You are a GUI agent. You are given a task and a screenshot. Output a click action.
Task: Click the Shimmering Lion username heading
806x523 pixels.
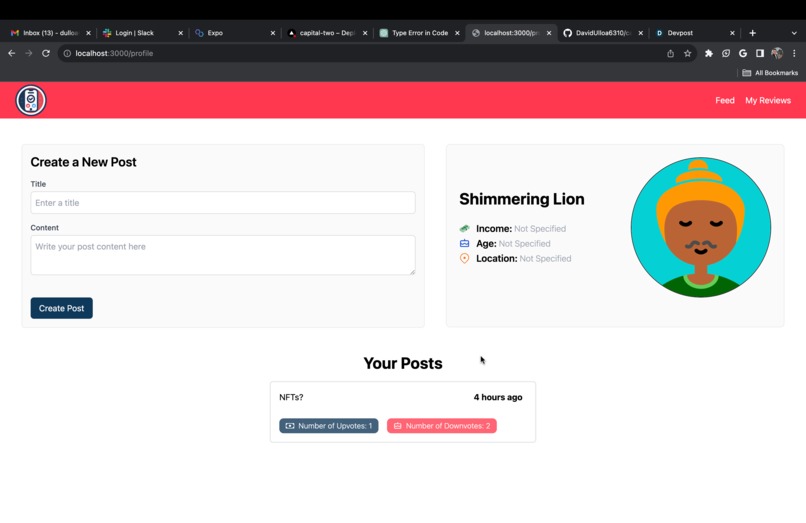522,199
